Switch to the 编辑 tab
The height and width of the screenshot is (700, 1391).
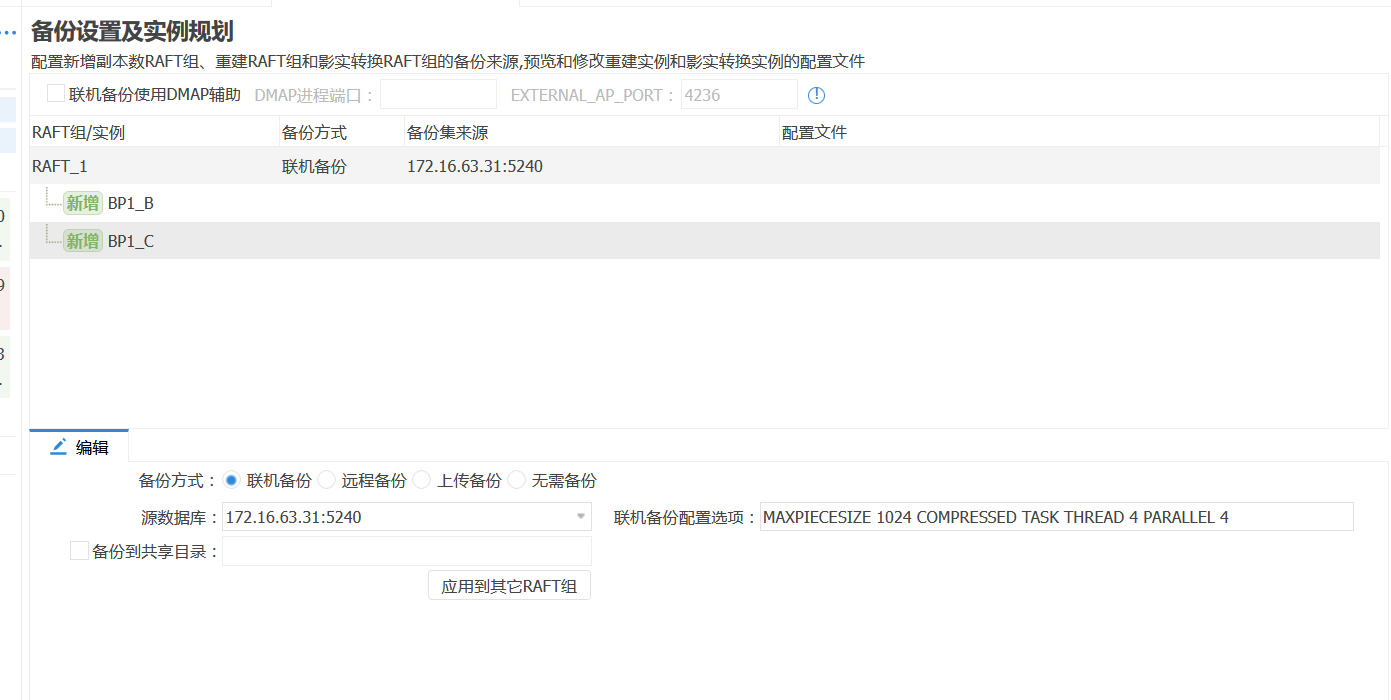[80, 447]
